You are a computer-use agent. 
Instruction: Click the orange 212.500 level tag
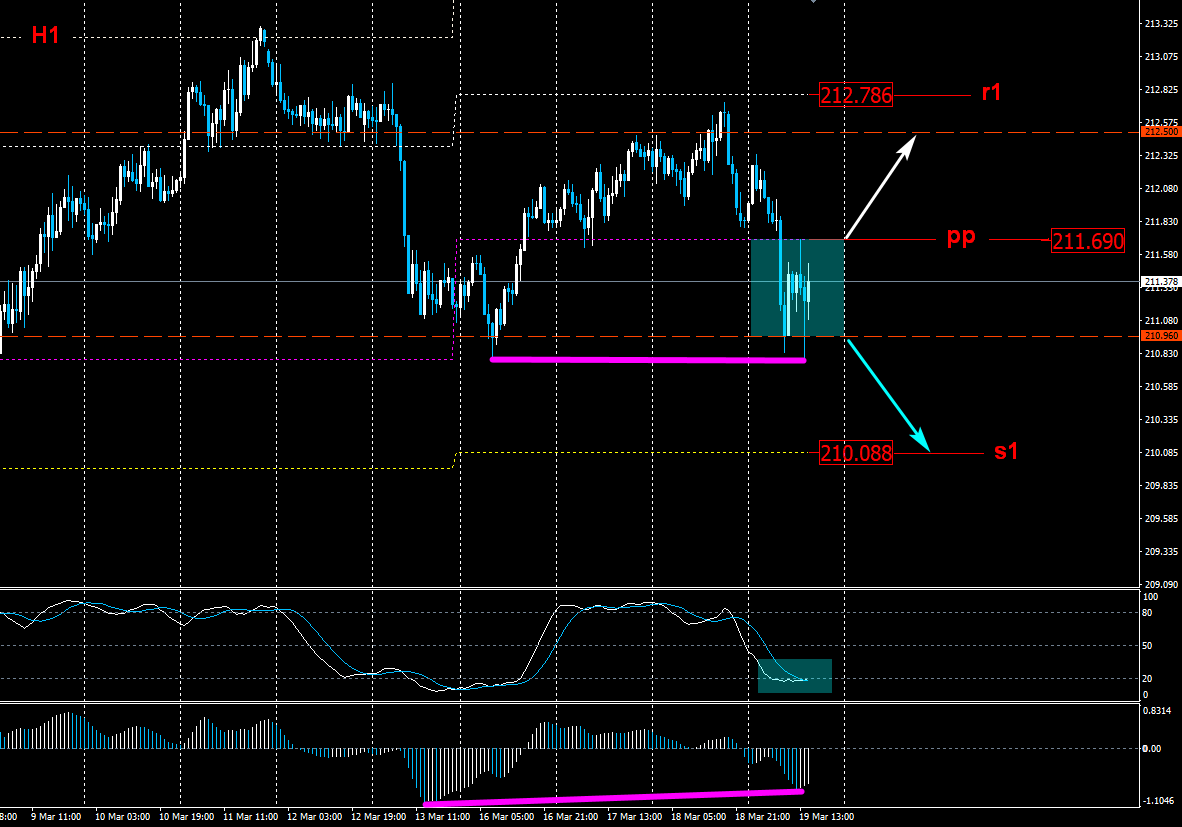1161,132
